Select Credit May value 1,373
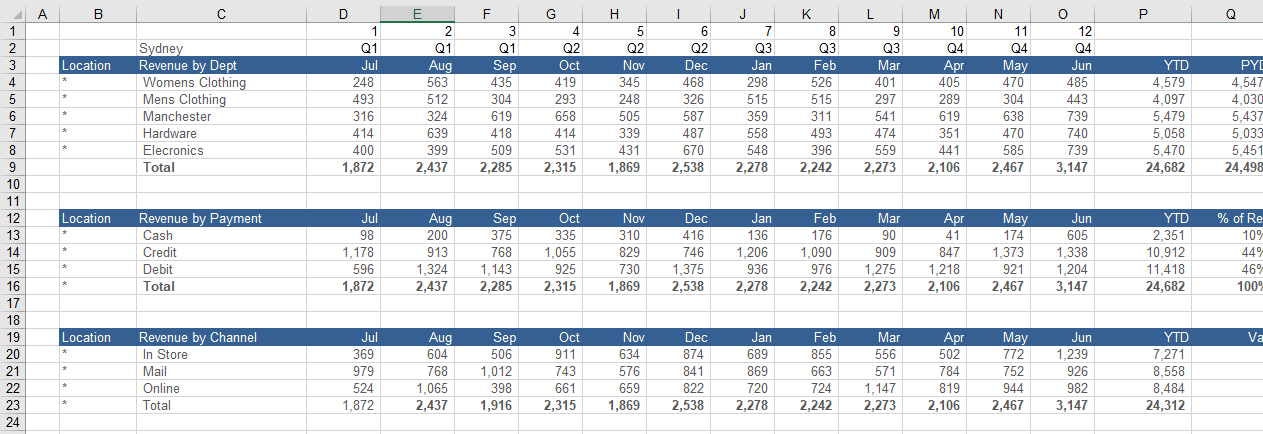This screenshot has height=434, width=1263. pyautogui.click(x=999, y=252)
